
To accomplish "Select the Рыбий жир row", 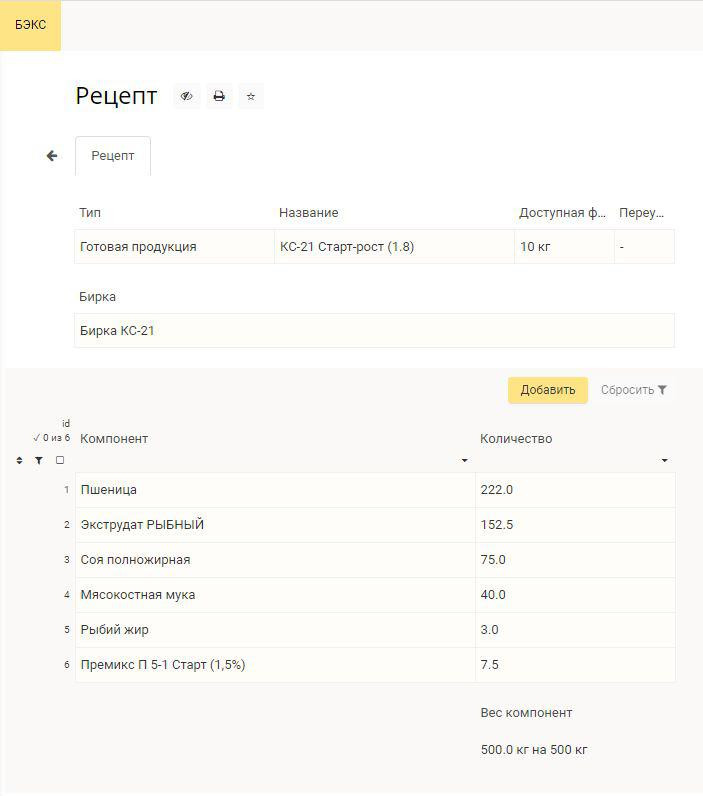I will coord(375,630).
